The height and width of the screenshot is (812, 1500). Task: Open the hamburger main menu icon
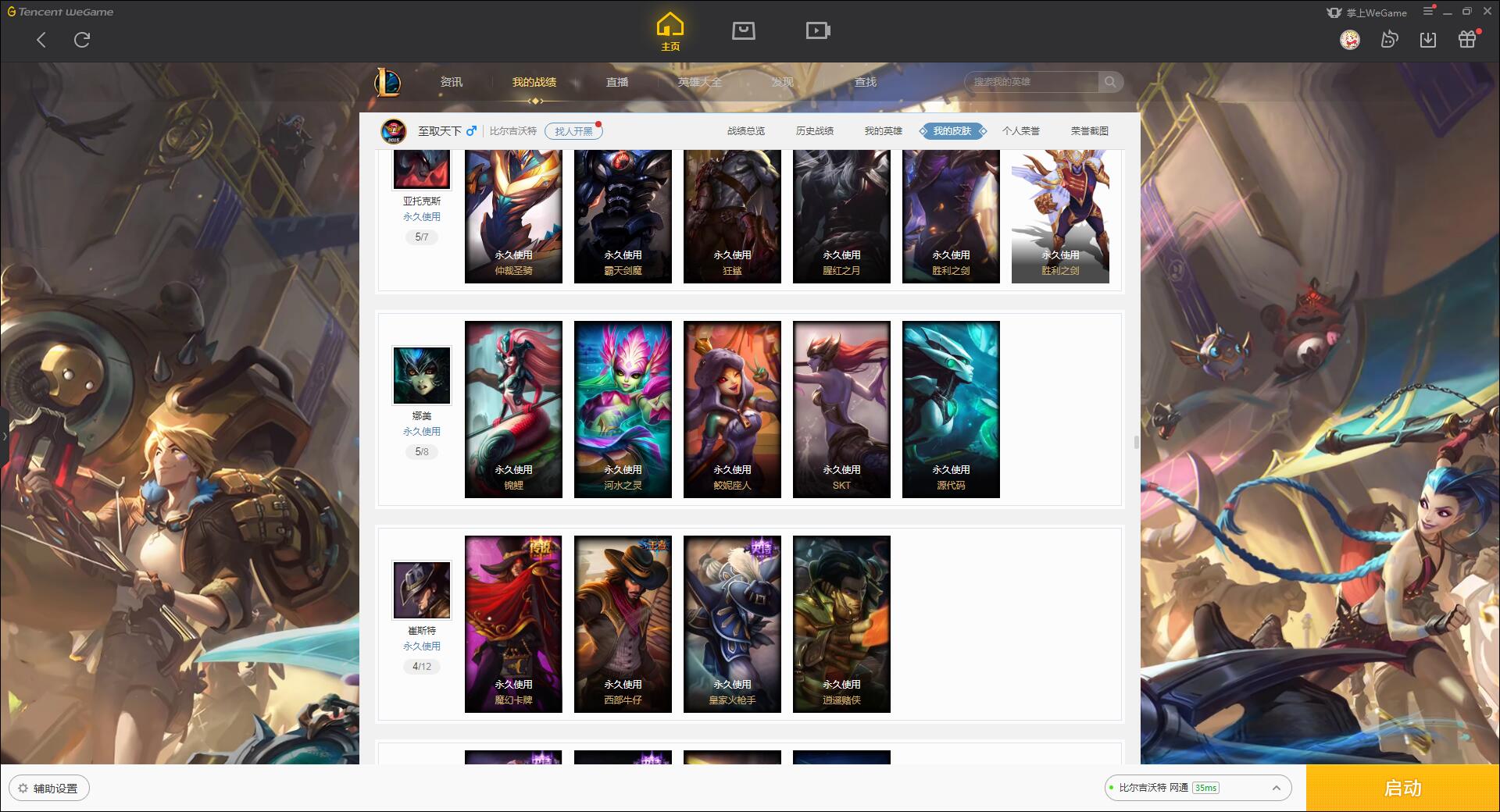(x=1428, y=12)
